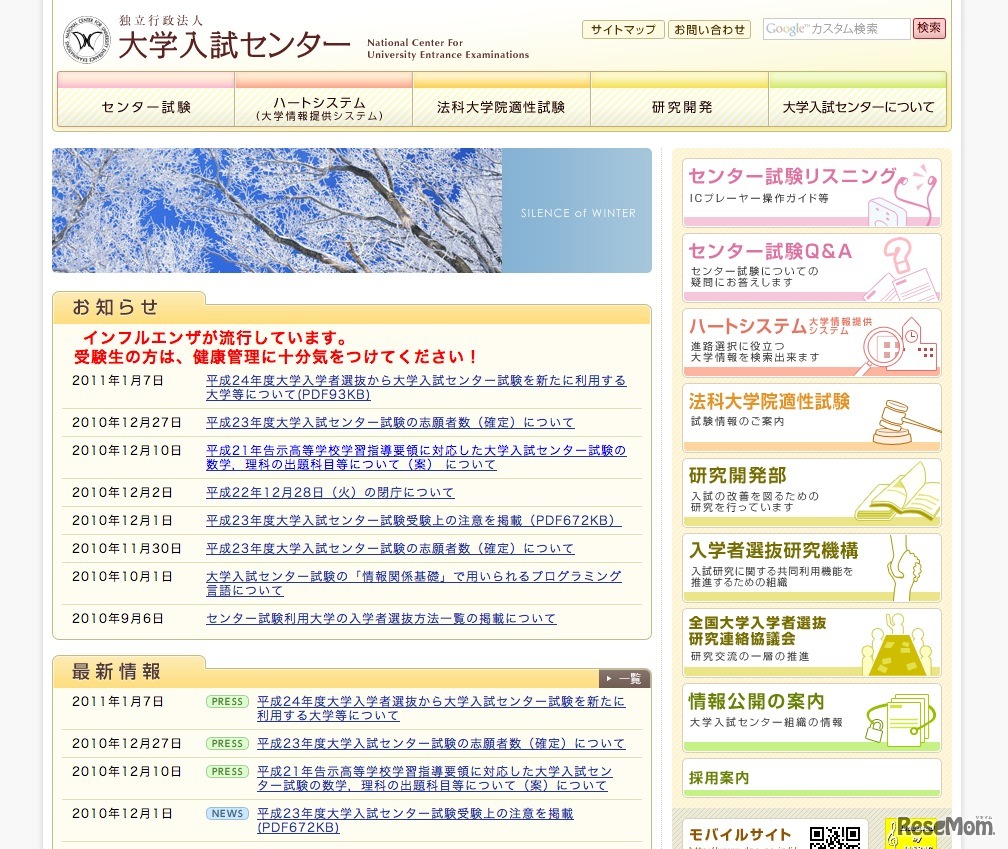This screenshot has height=849, width=1008.
Task: Click the SILENCE of WINTER banner image
Action: click(352, 211)
